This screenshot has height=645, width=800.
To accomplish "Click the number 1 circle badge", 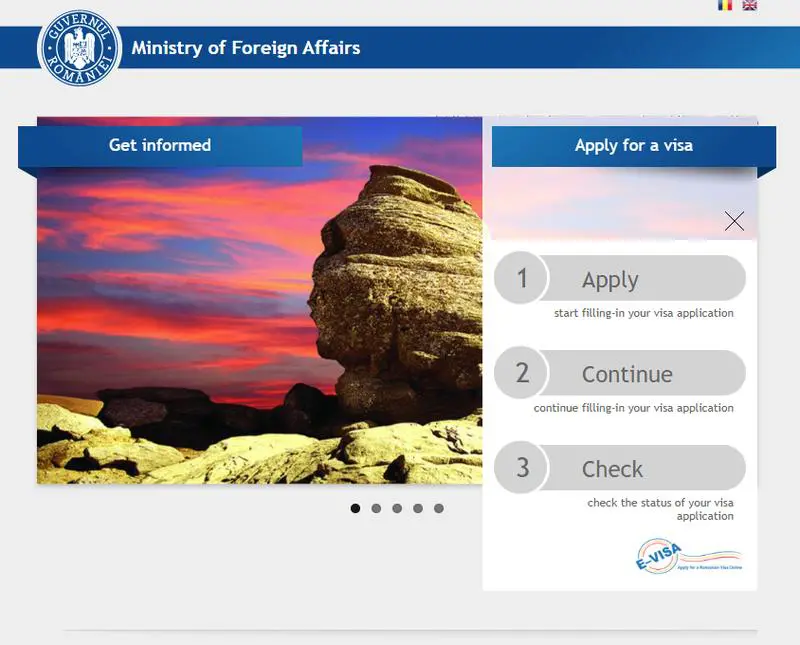I will 521,278.
